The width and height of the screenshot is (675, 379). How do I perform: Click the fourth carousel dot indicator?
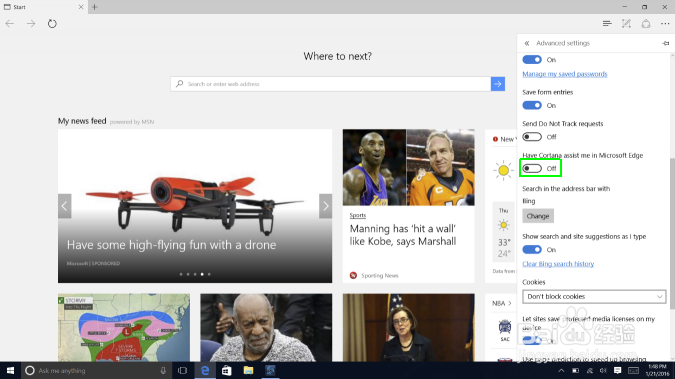pyautogui.click(x=202, y=274)
